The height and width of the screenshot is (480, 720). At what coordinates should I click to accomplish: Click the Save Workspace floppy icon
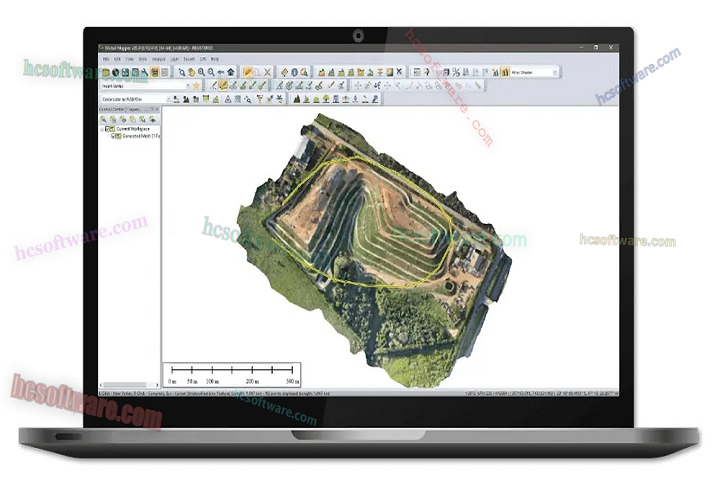click(x=125, y=72)
